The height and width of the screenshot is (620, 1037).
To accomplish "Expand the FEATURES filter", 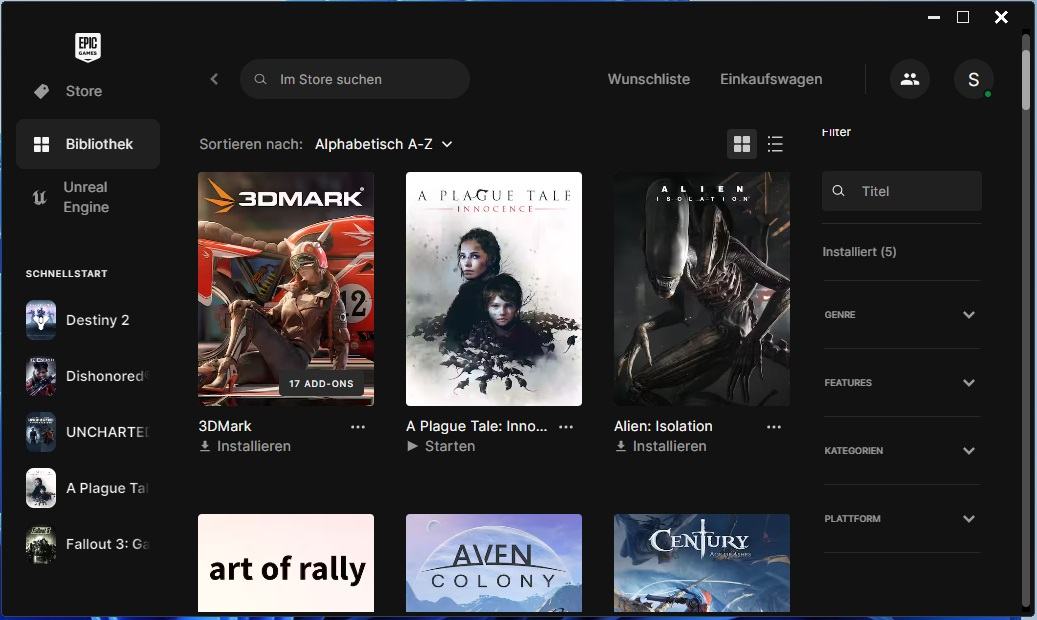I will pyautogui.click(x=901, y=382).
